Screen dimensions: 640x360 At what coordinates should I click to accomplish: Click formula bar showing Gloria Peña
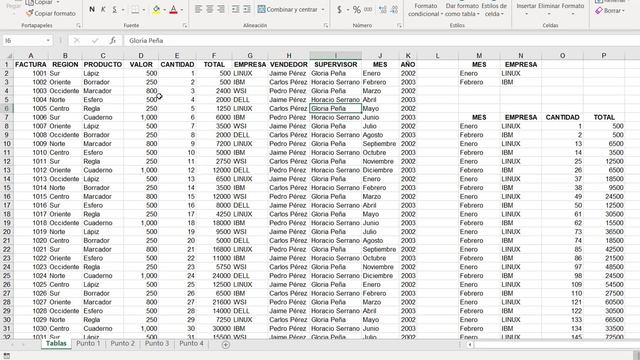pyautogui.click(x=382, y=40)
